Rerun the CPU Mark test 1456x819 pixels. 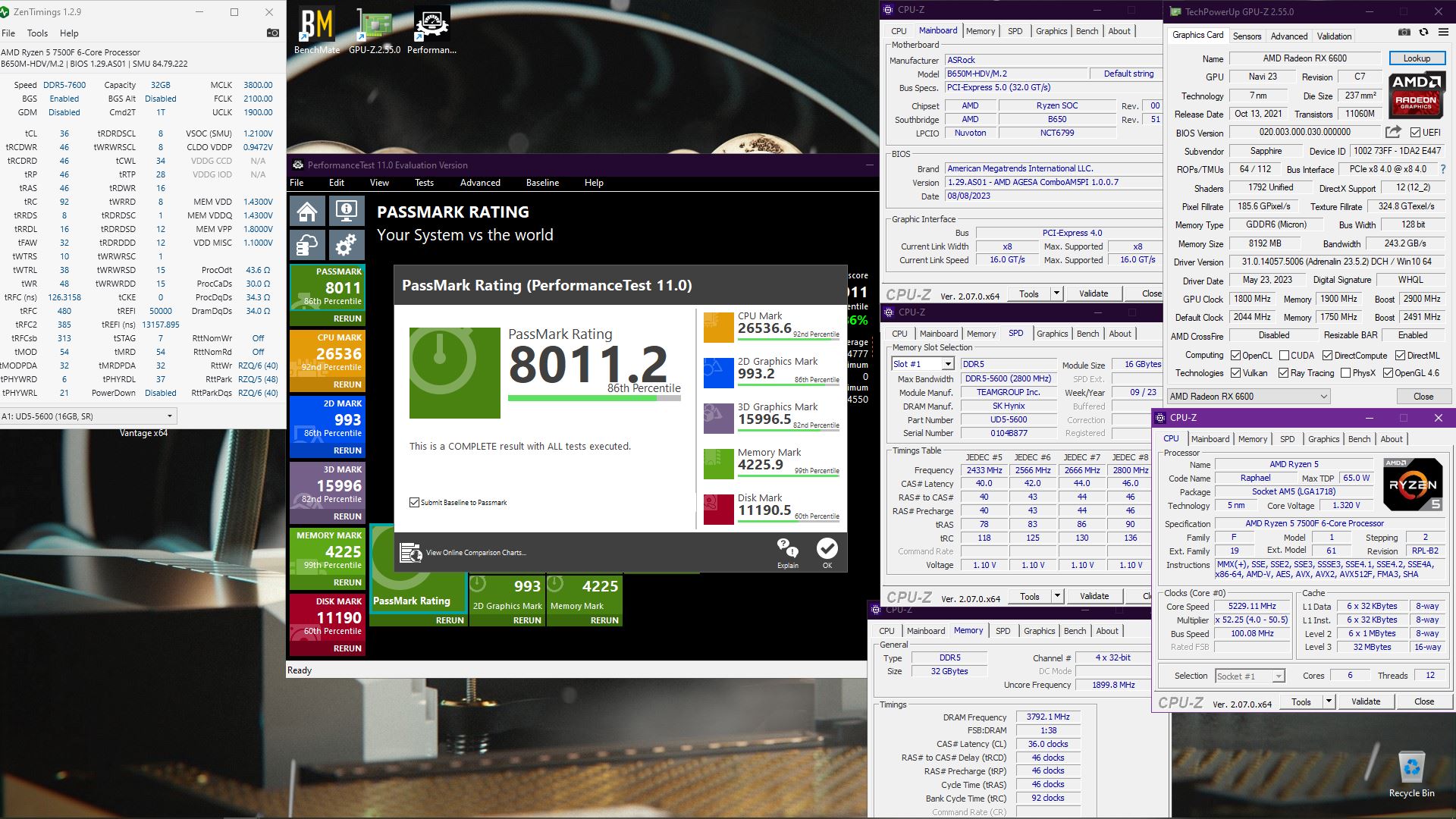pos(347,384)
